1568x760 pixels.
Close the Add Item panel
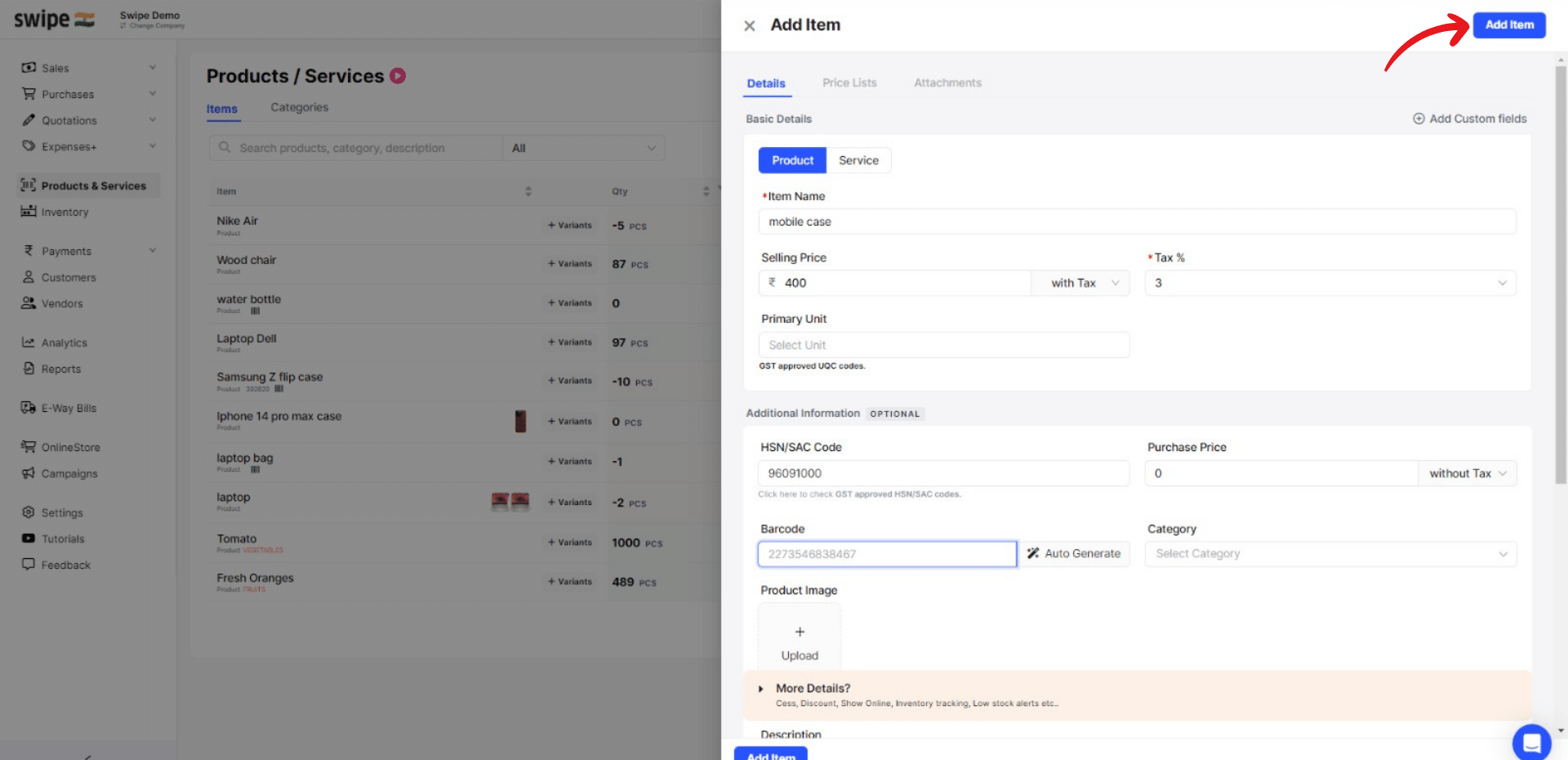(749, 25)
